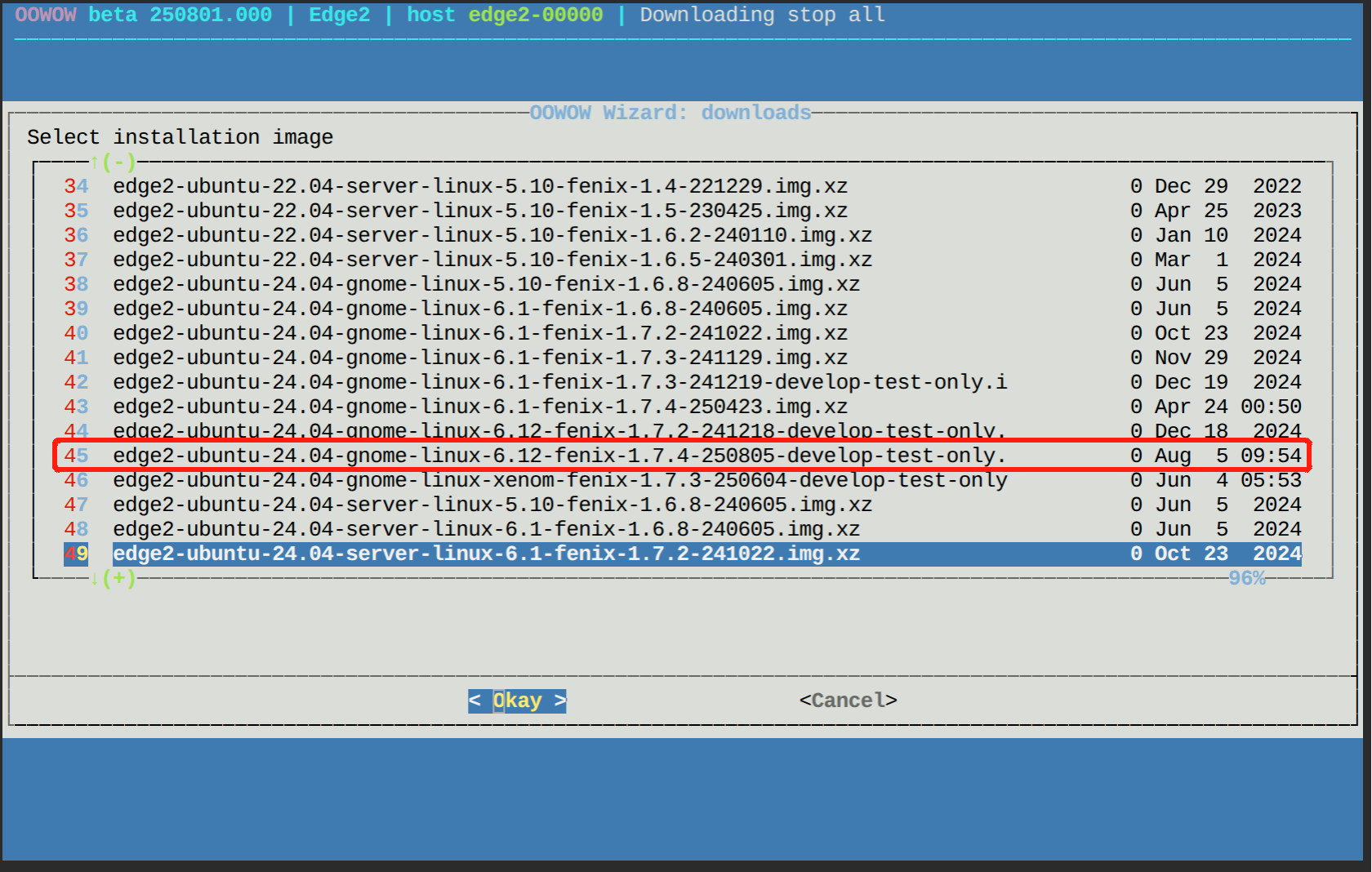The height and width of the screenshot is (872, 1372).
Task: Click the Okay button
Action: (x=516, y=701)
